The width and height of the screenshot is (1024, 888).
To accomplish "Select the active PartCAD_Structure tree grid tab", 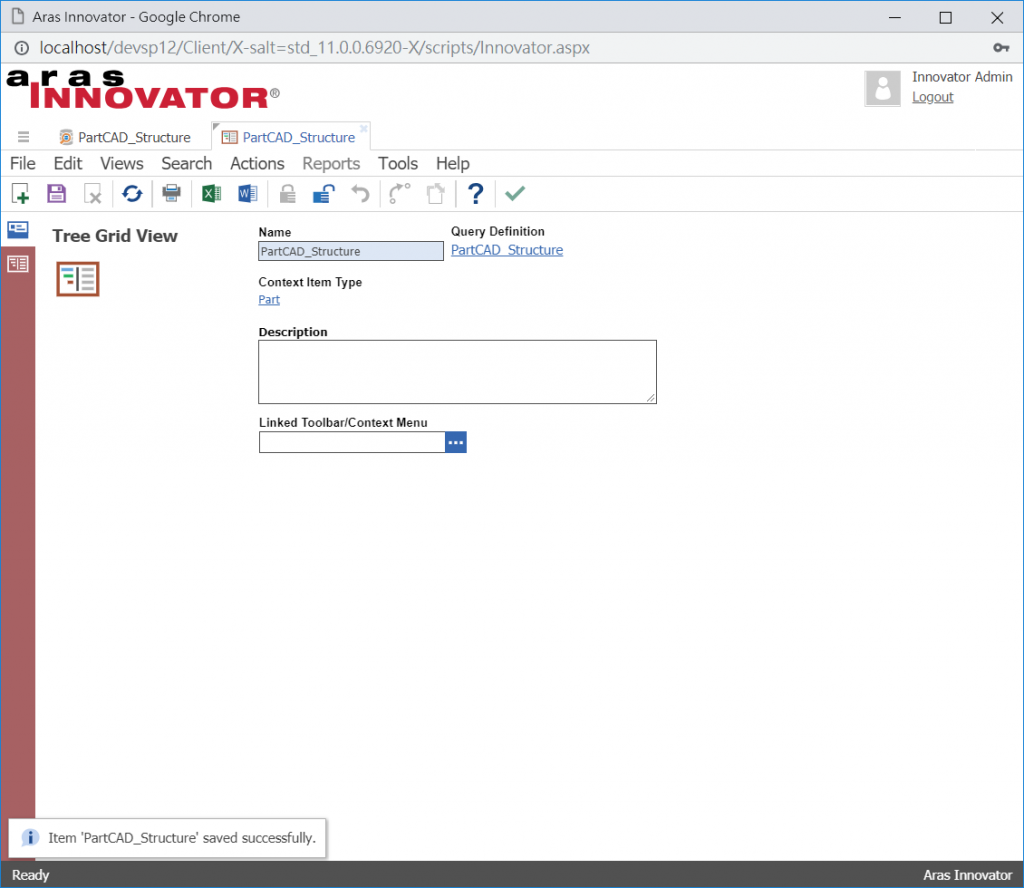I will pos(289,137).
